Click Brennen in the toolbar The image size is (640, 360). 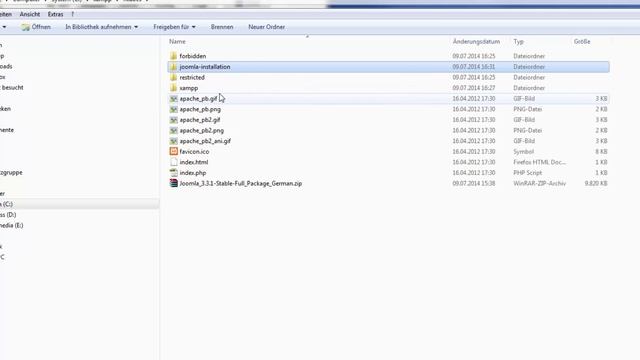(222, 27)
